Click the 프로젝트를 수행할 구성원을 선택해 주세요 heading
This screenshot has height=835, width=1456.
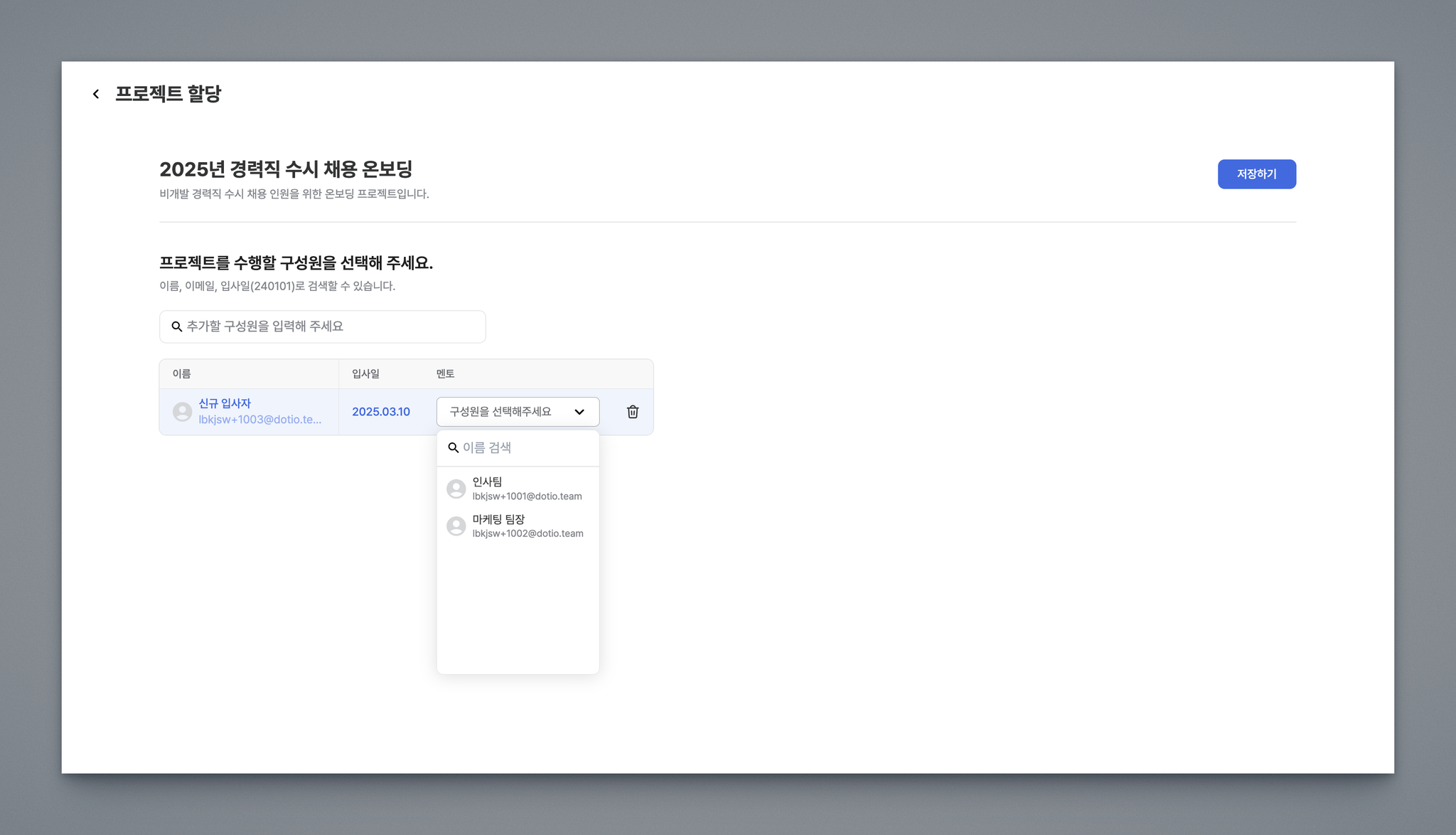click(x=296, y=263)
